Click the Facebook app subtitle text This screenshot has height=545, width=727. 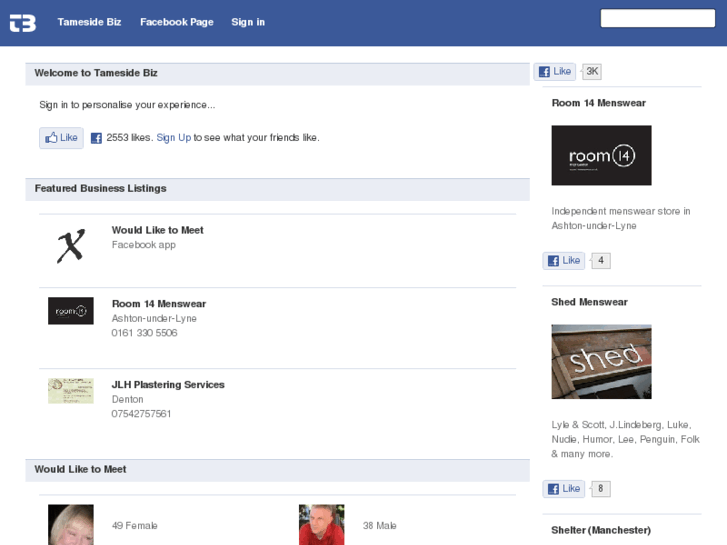point(144,245)
